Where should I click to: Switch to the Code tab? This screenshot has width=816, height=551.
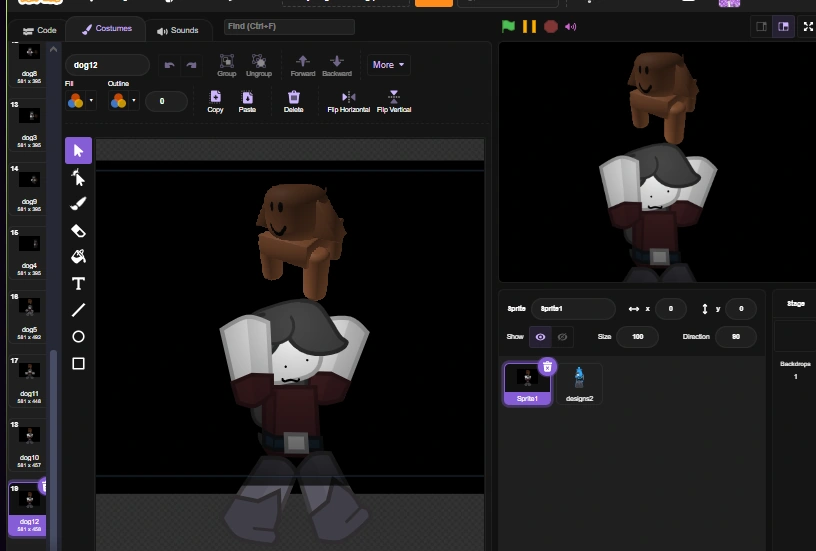[x=40, y=31]
